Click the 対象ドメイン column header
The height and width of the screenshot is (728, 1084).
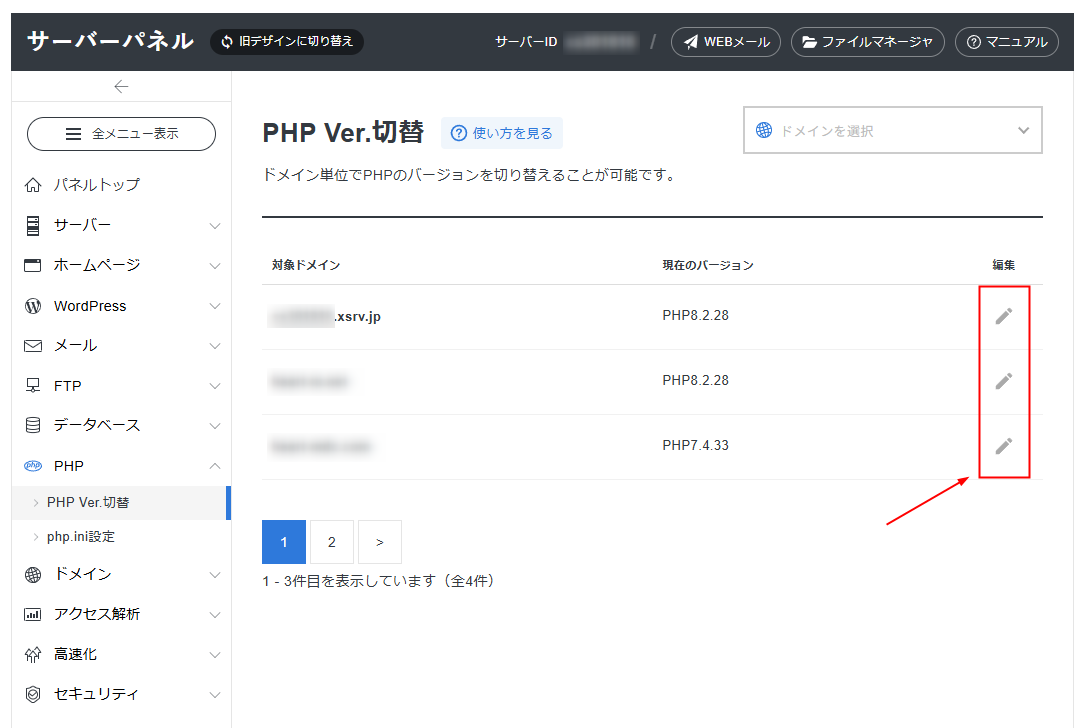coord(306,265)
